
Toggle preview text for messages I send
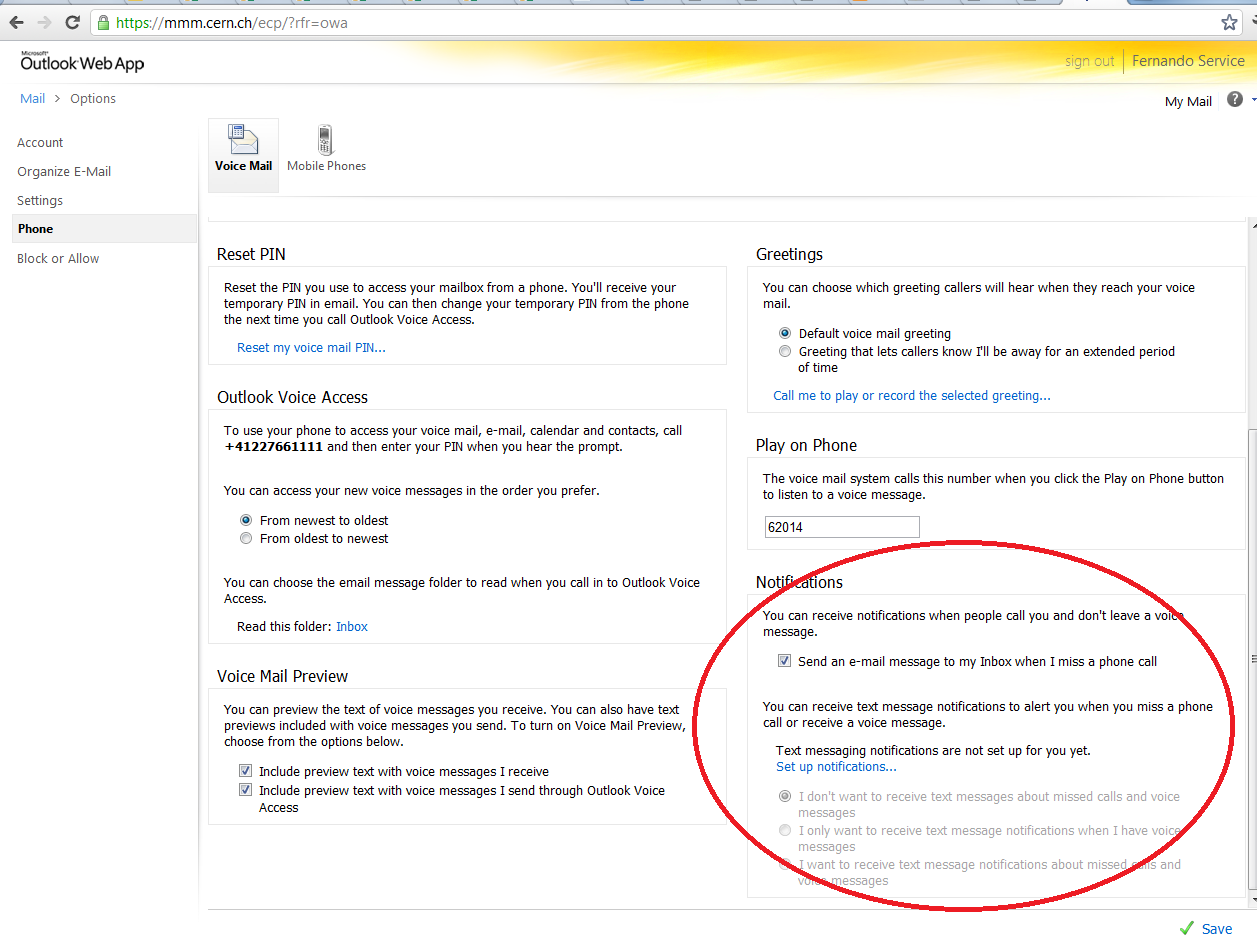(245, 791)
